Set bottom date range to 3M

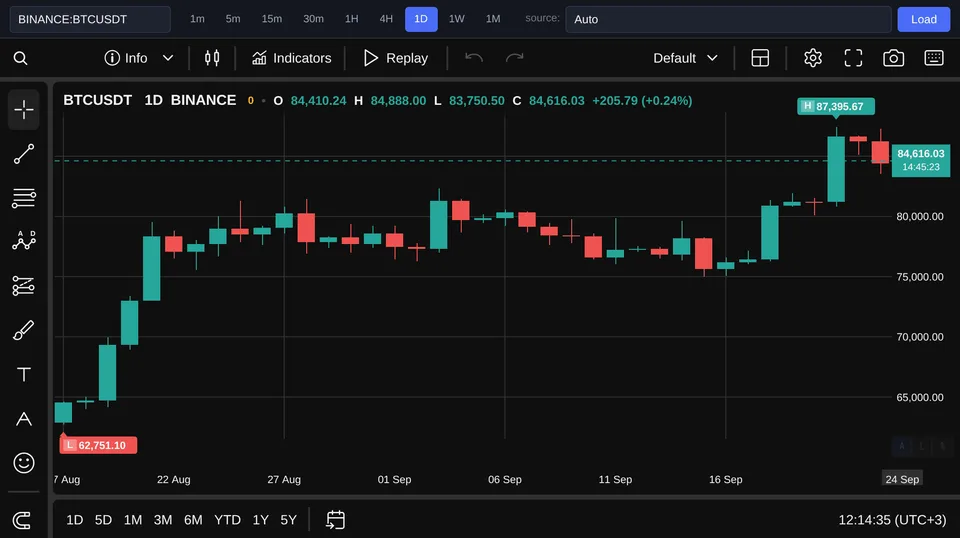click(x=163, y=520)
